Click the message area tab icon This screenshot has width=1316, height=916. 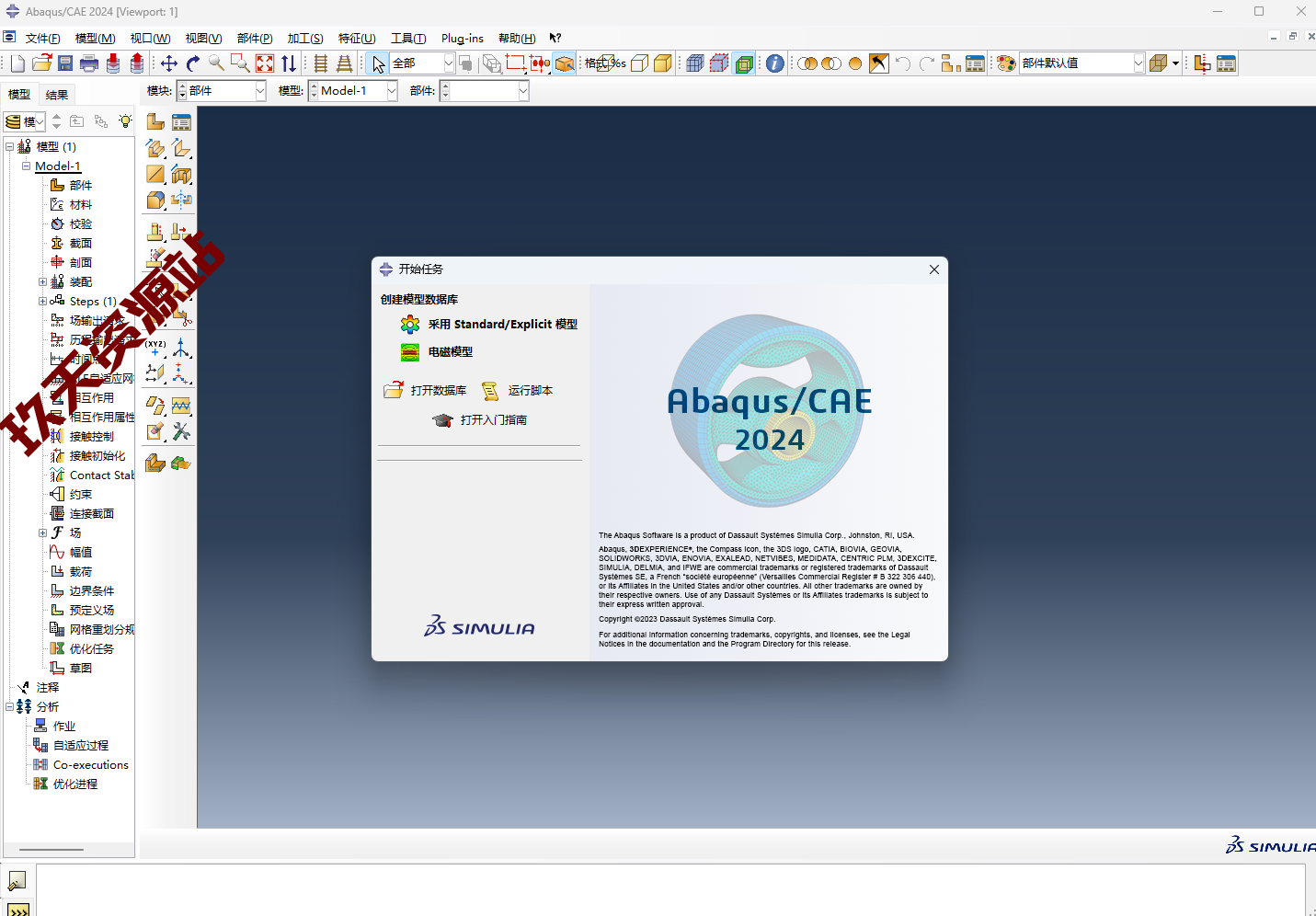[x=17, y=881]
